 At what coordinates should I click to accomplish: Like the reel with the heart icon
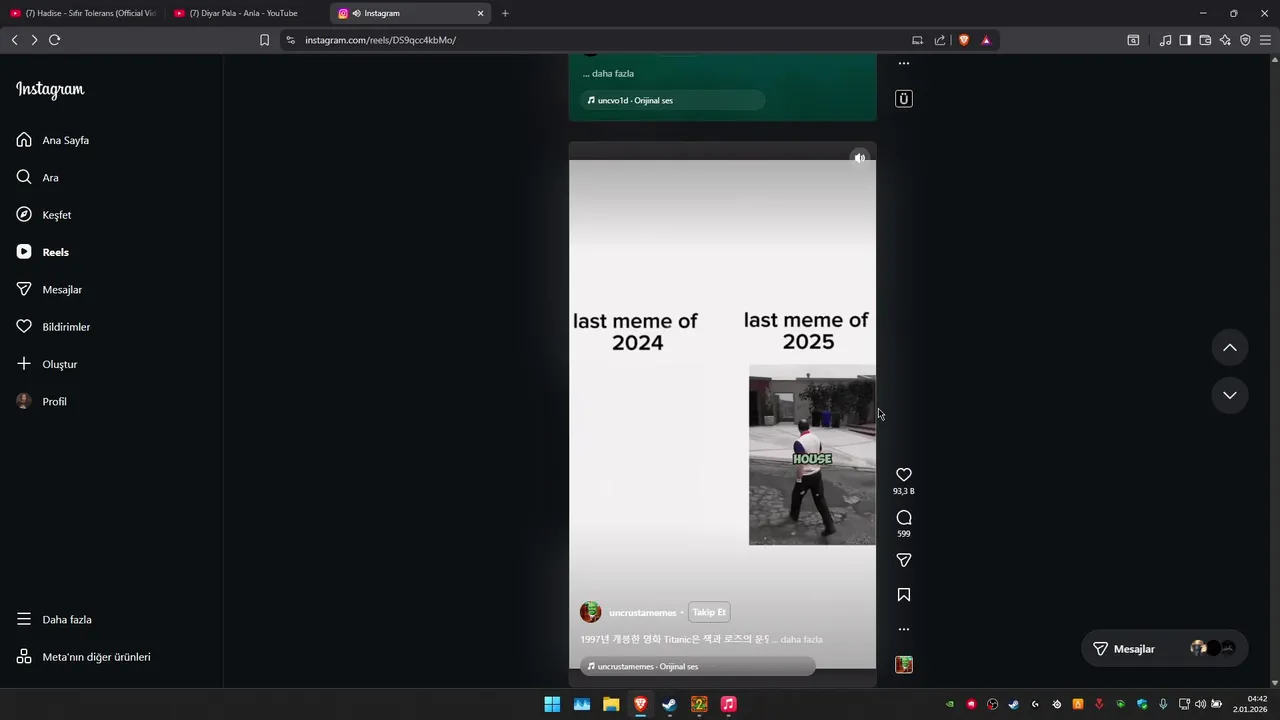(904, 475)
